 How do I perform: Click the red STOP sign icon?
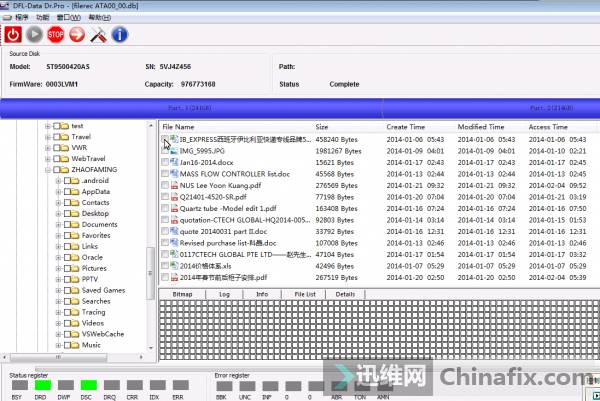pyautogui.click(x=55, y=35)
